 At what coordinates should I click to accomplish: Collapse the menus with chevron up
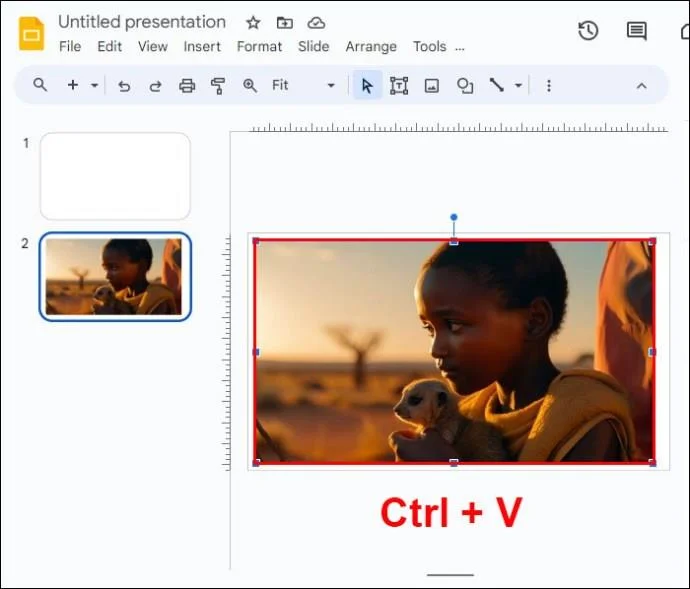[x=641, y=86]
